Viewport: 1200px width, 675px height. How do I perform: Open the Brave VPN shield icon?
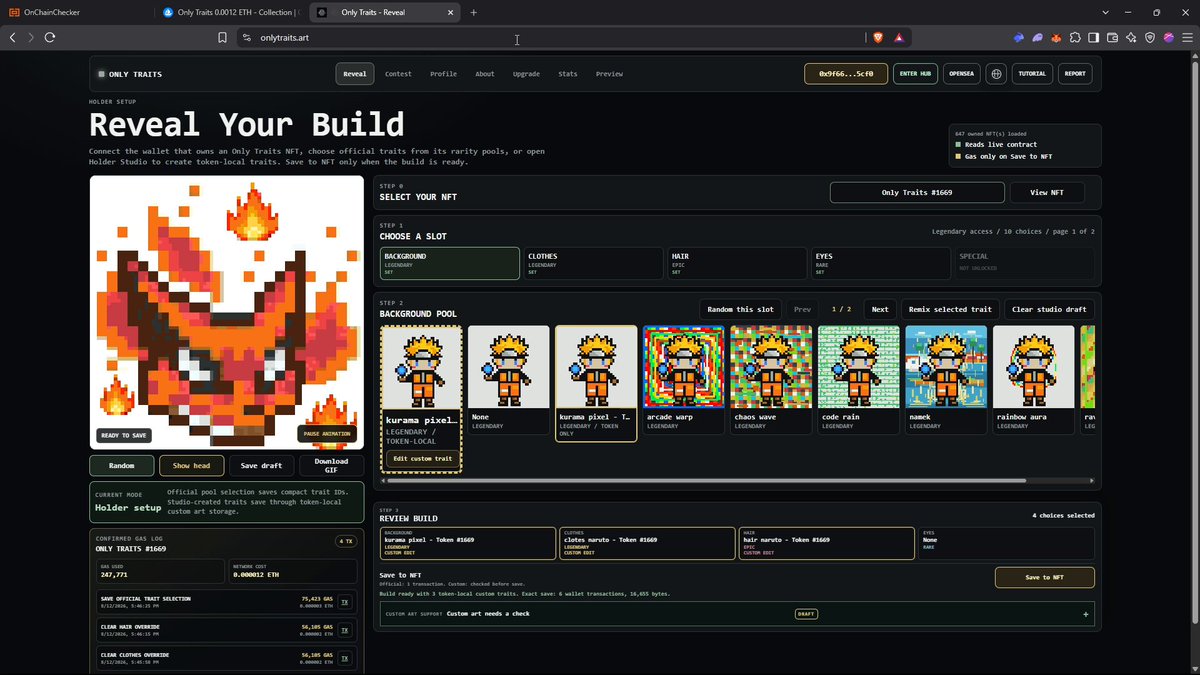coord(1150,37)
